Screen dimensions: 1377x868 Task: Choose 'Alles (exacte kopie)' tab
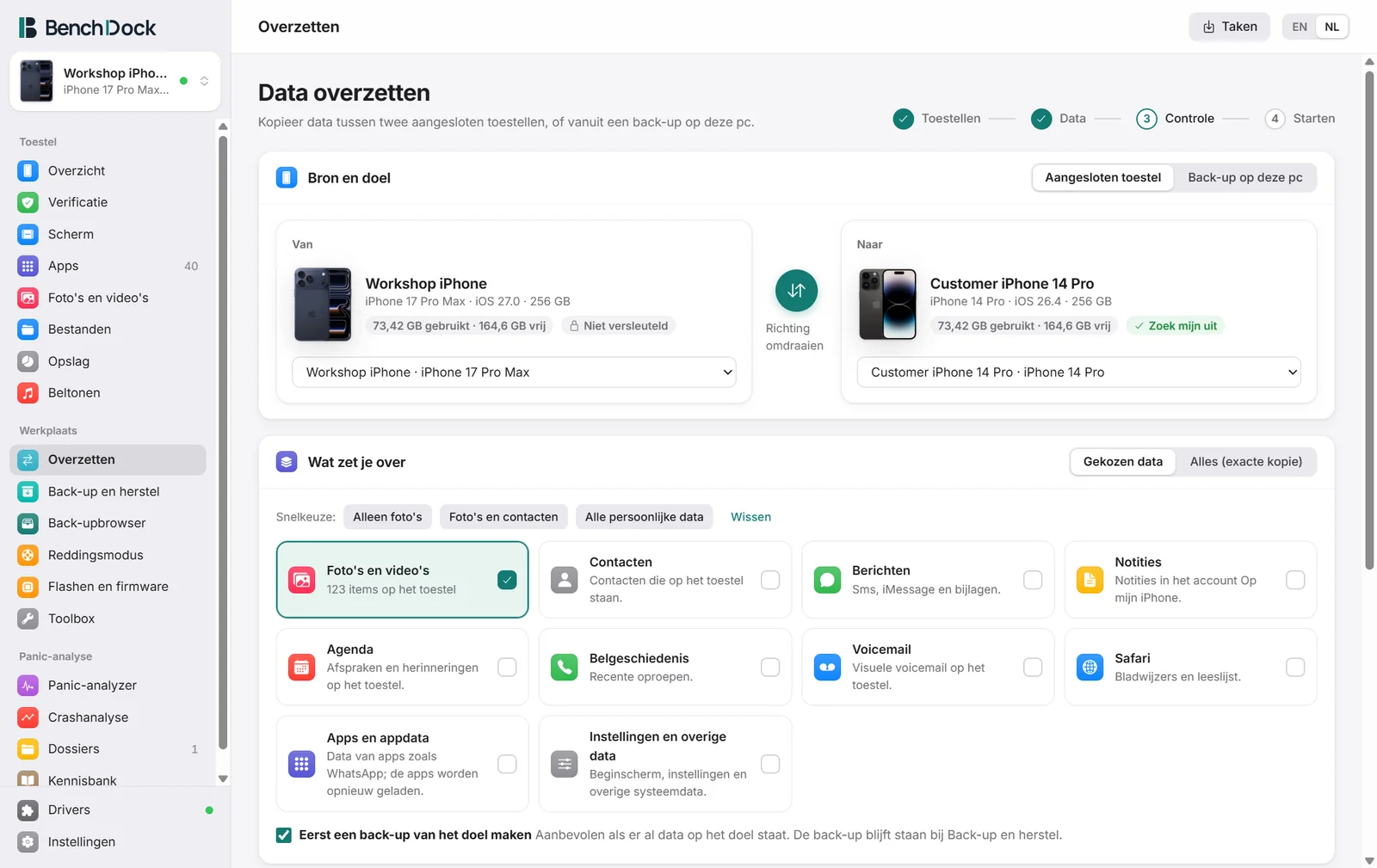pos(1246,462)
